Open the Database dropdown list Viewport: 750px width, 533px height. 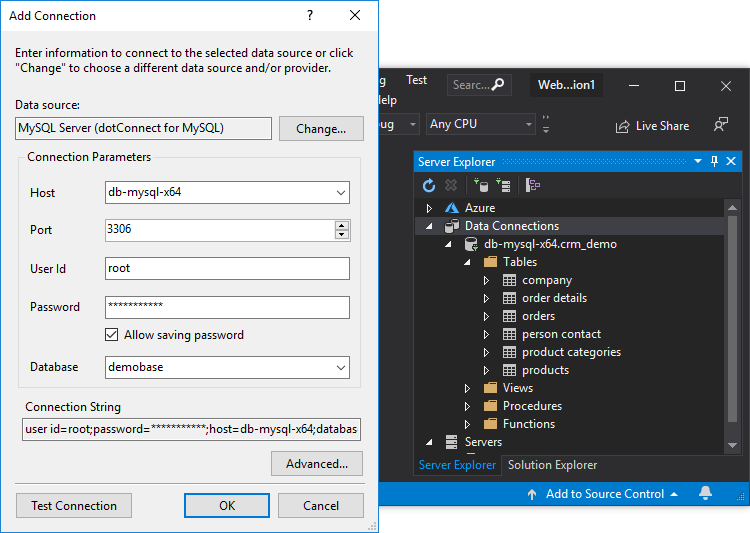pos(341,367)
